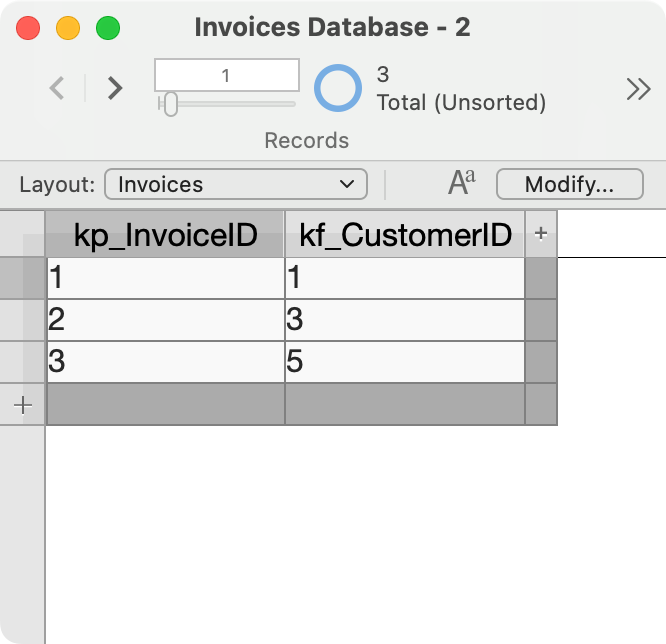Select first row's record selector margin
Screen dimensions: 666x644
tap(23, 278)
